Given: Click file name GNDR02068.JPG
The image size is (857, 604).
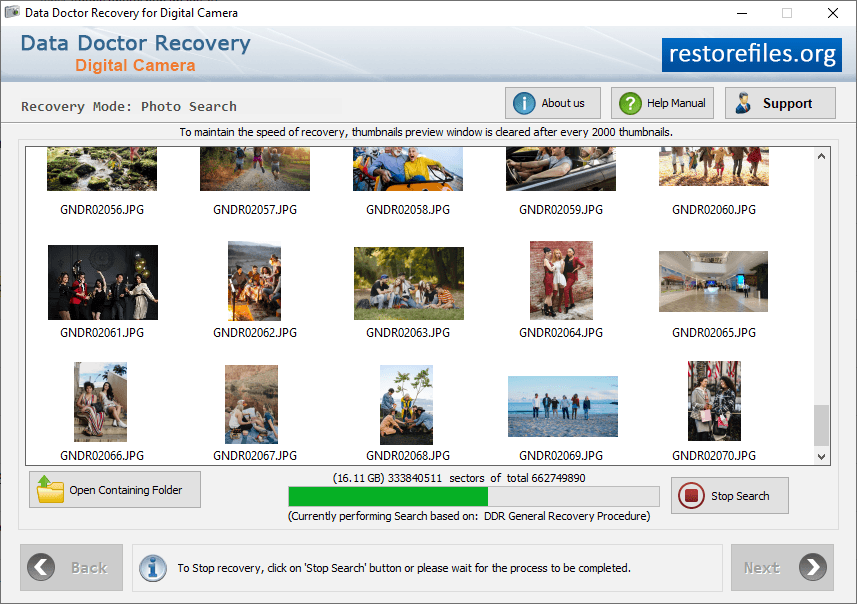Looking at the screenshot, I should [408, 456].
